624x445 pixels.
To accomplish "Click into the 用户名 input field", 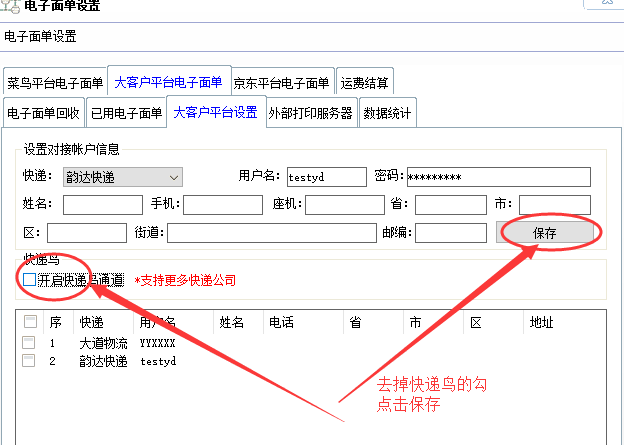I will point(325,177).
